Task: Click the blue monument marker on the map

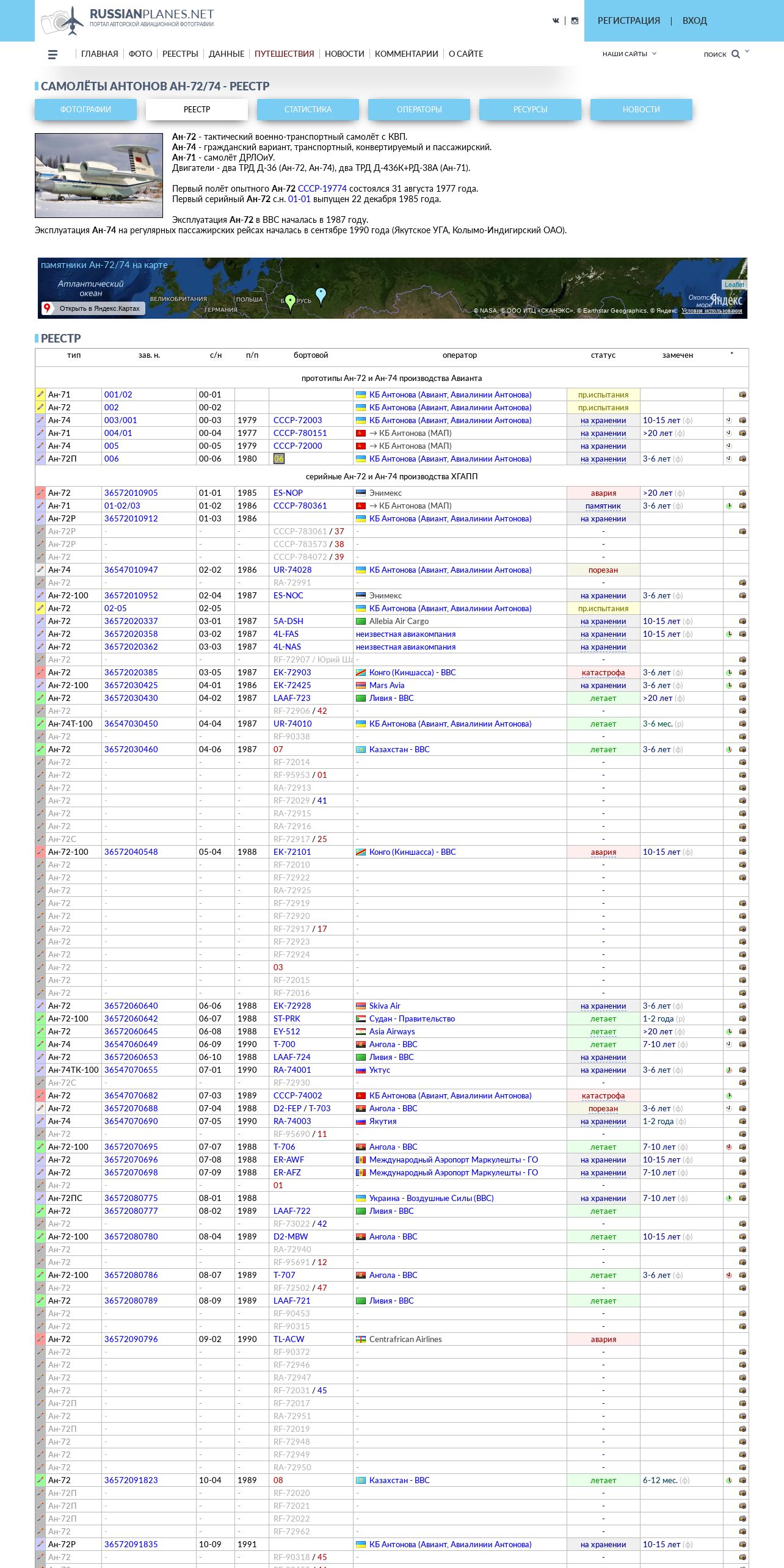Action: click(321, 296)
